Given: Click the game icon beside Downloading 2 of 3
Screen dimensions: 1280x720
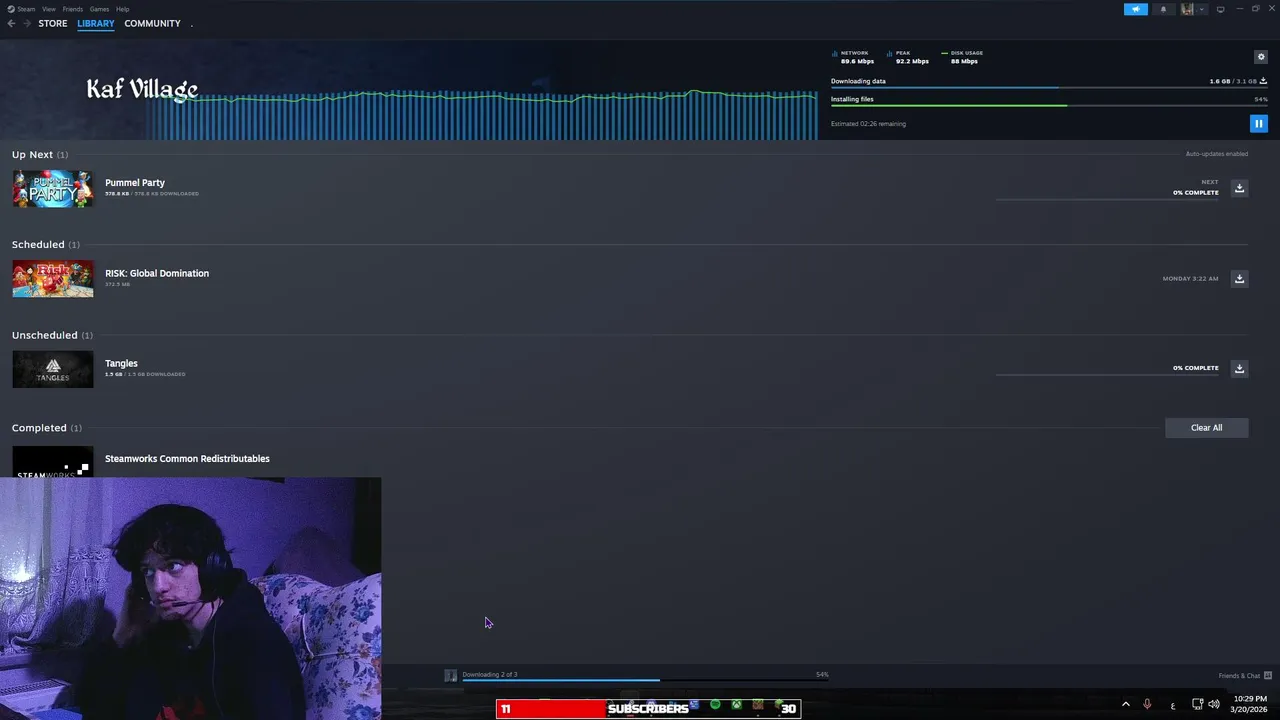Looking at the screenshot, I should [x=450, y=676].
